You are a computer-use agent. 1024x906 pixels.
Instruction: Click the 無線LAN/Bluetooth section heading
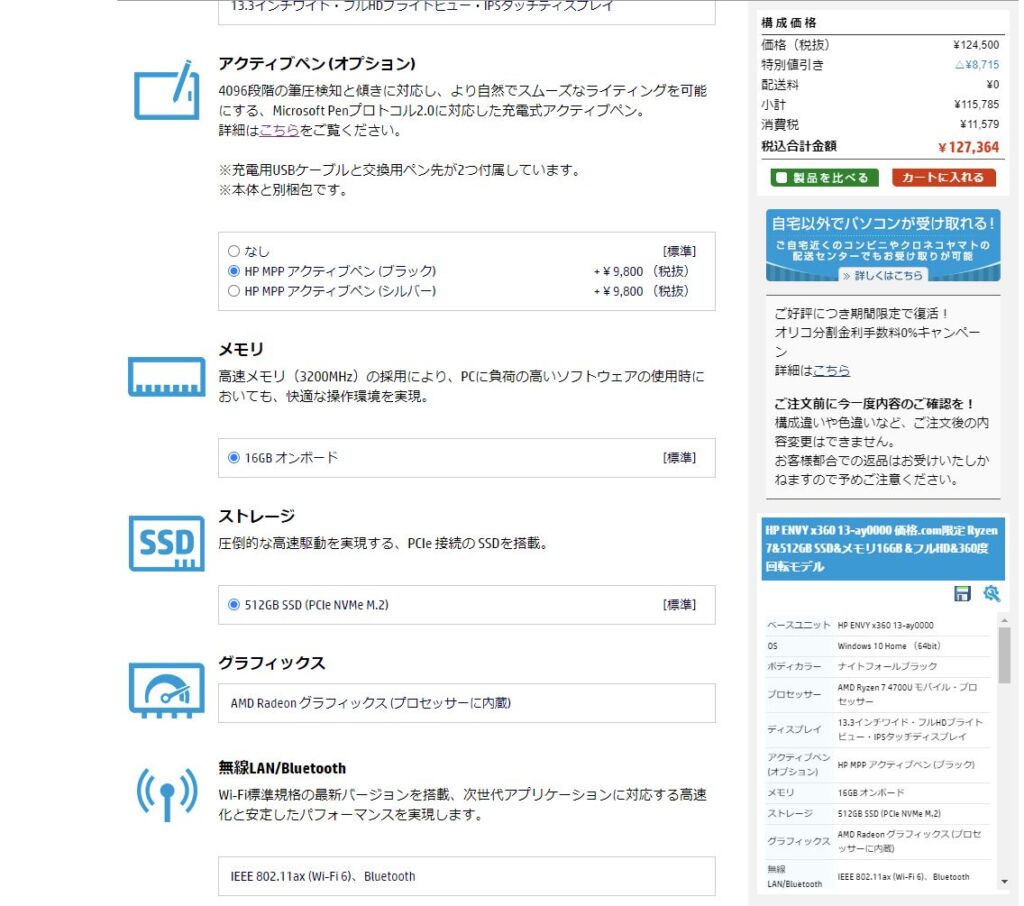coord(282,768)
